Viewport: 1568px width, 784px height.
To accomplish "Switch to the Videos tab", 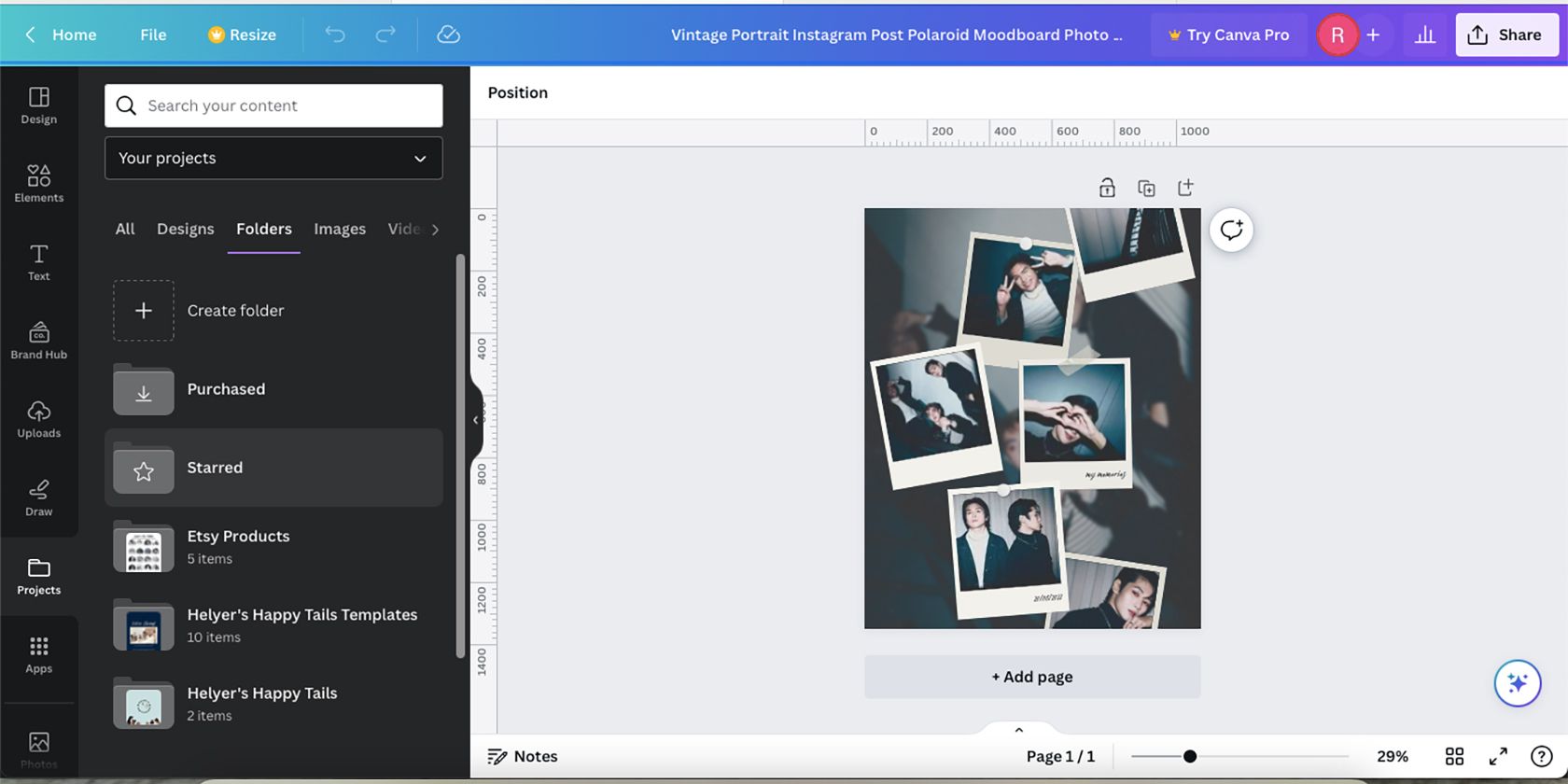I will coord(404,229).
